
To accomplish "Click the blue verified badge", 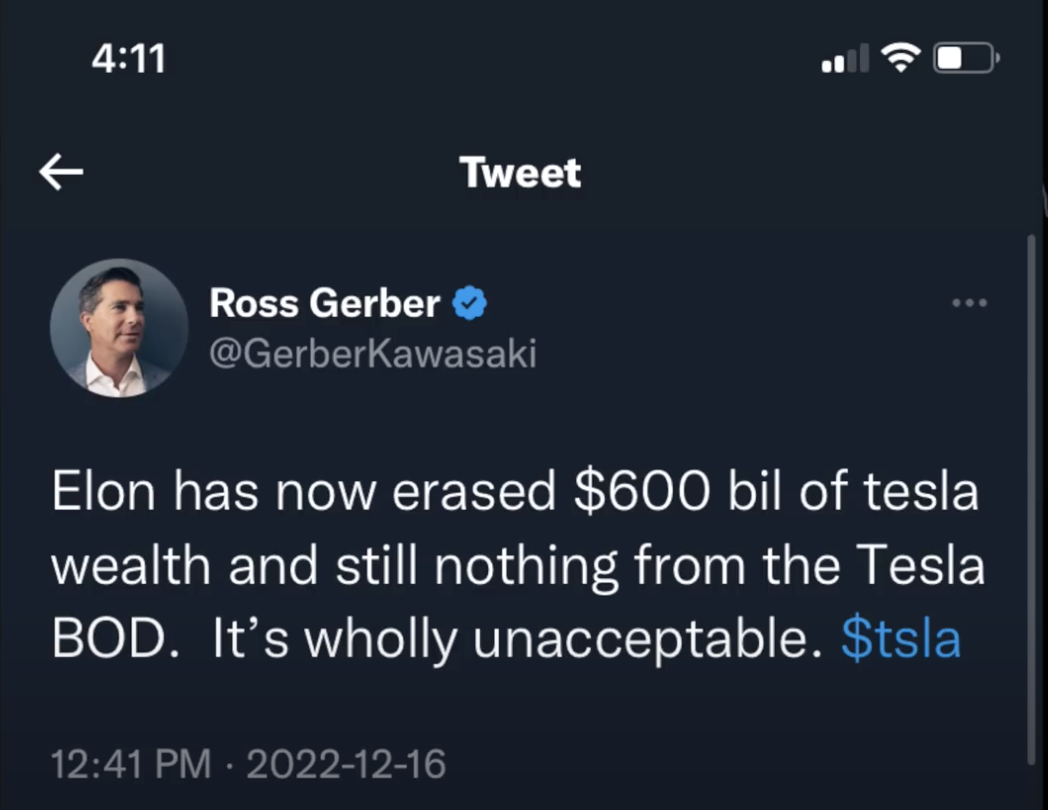I will click(470, 303).
